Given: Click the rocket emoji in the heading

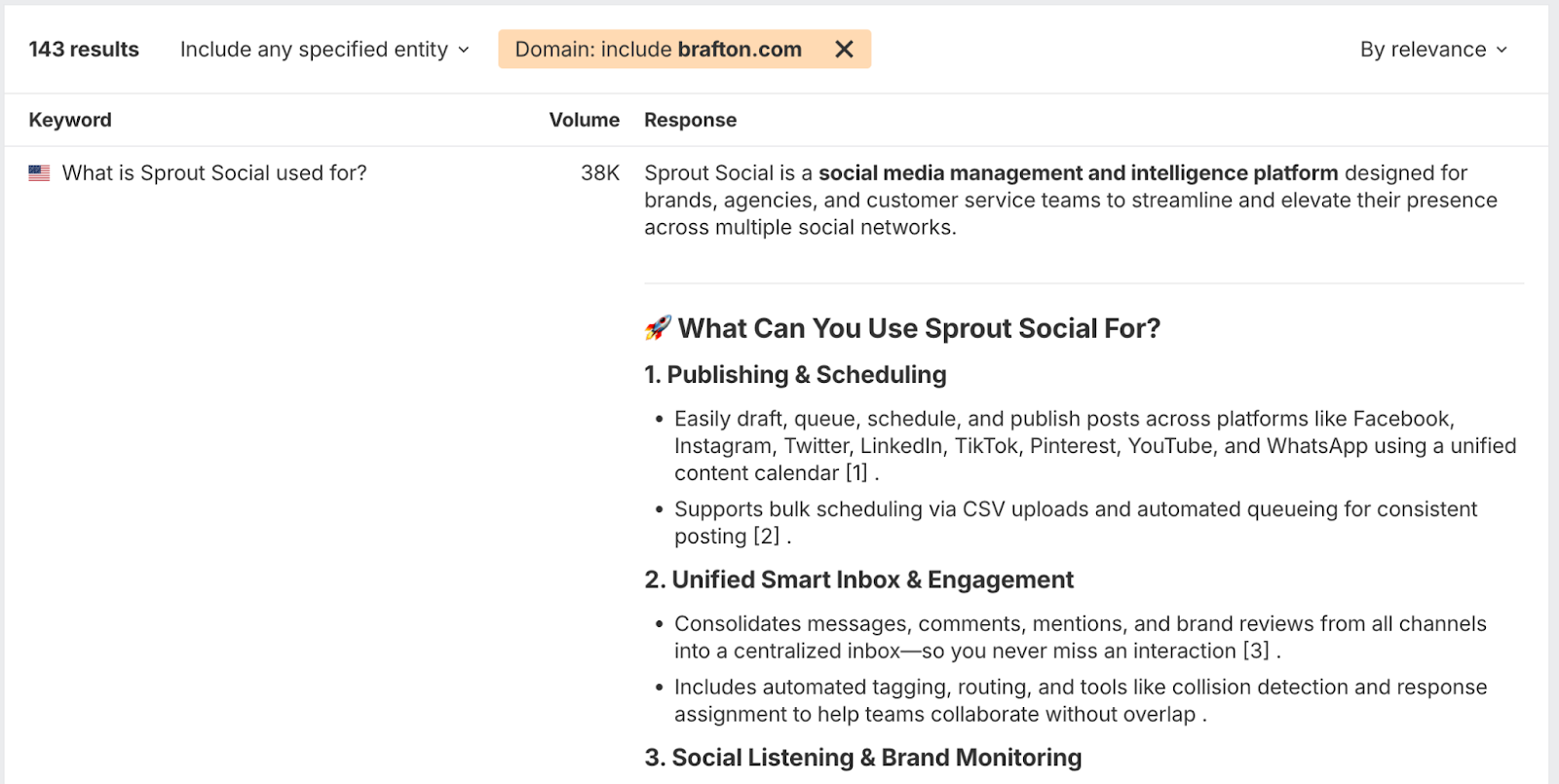Looking at the screenshot, I should pos(658,328).
